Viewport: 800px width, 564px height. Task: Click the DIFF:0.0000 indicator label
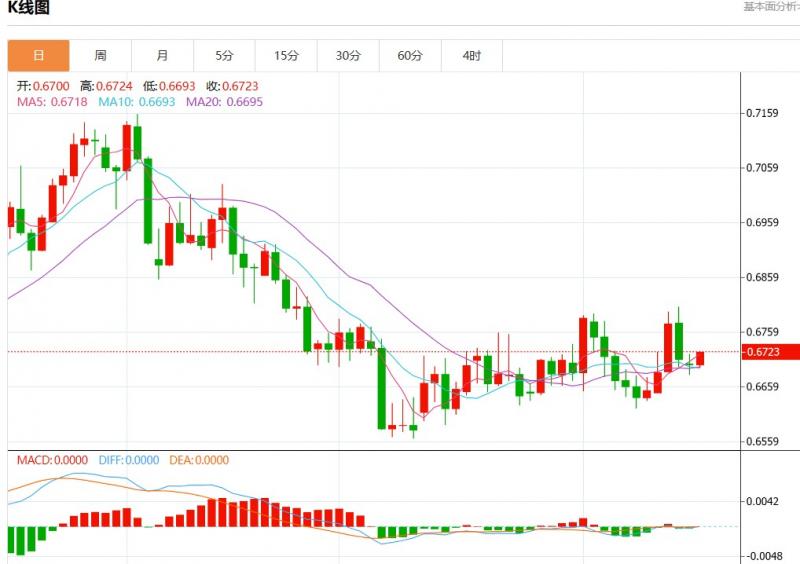(129, 460)
